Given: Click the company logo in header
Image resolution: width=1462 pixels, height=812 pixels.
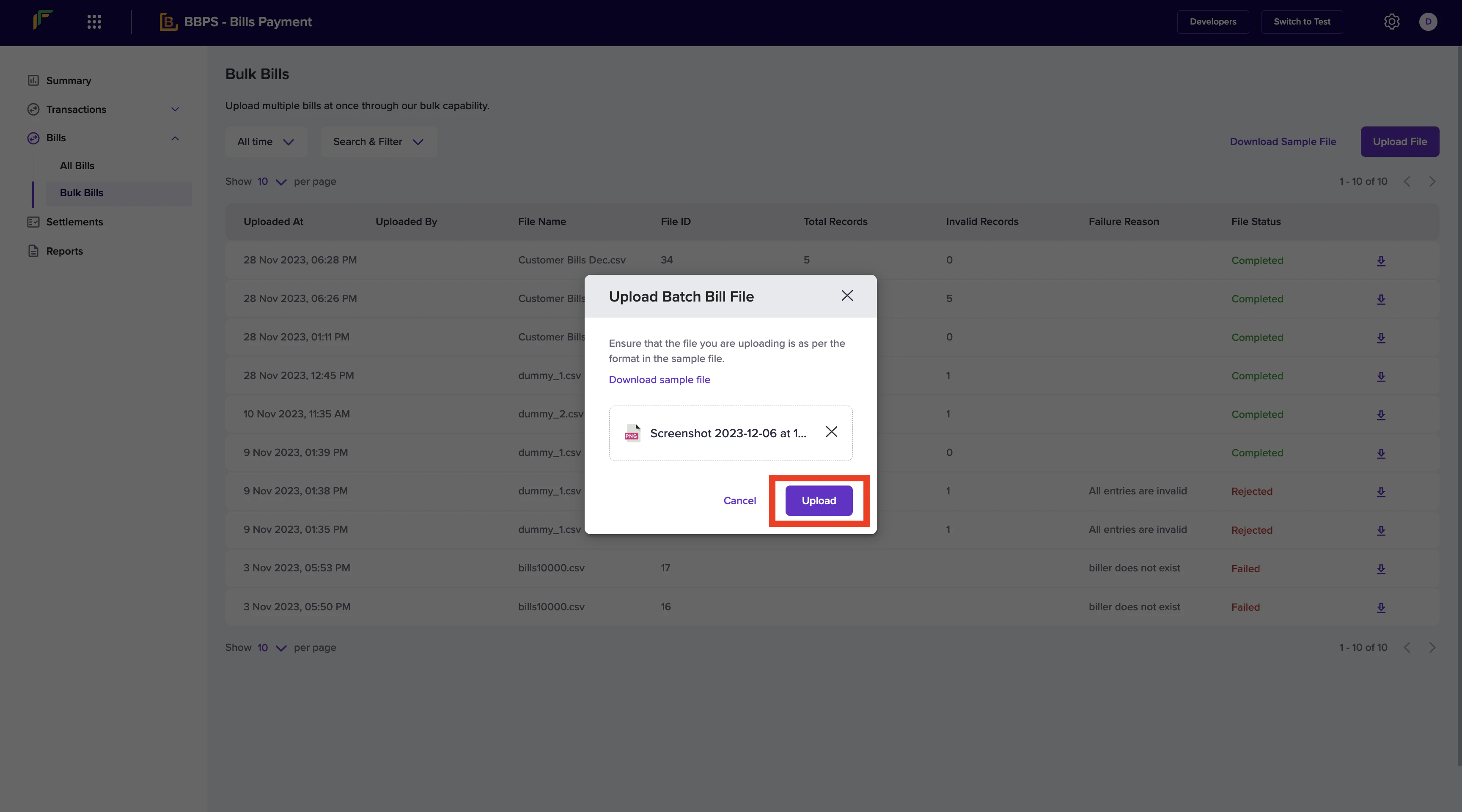Looking at the screenshot, I should pos(43,20).
